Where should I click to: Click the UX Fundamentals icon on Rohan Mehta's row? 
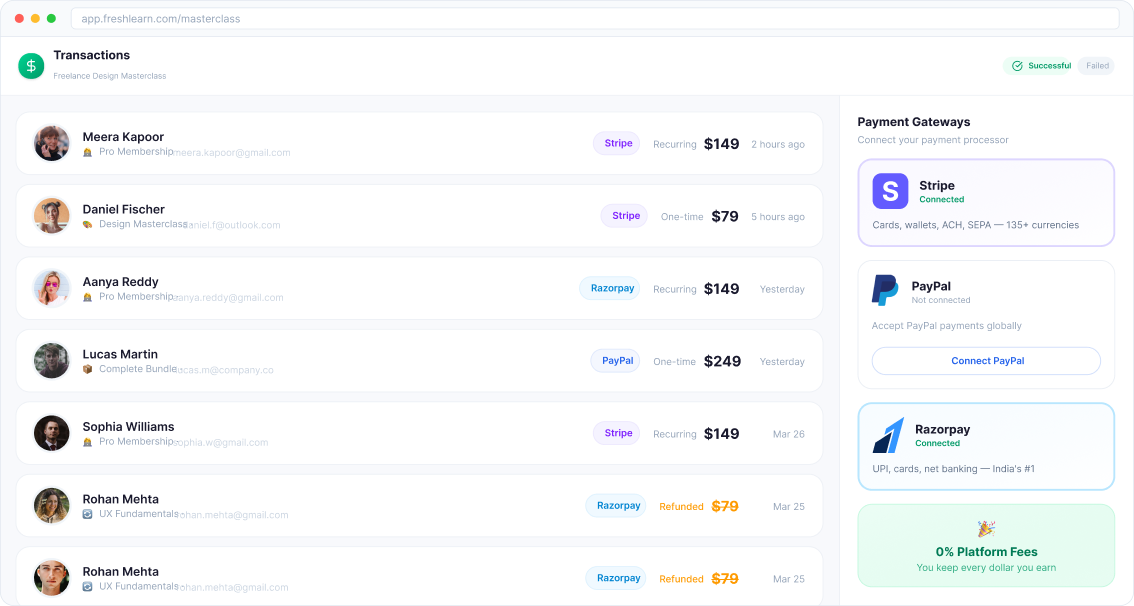(88, 514)
